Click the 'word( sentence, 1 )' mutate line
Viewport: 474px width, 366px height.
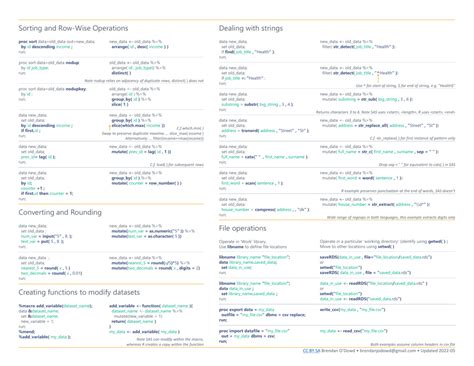tap(362, 178)
